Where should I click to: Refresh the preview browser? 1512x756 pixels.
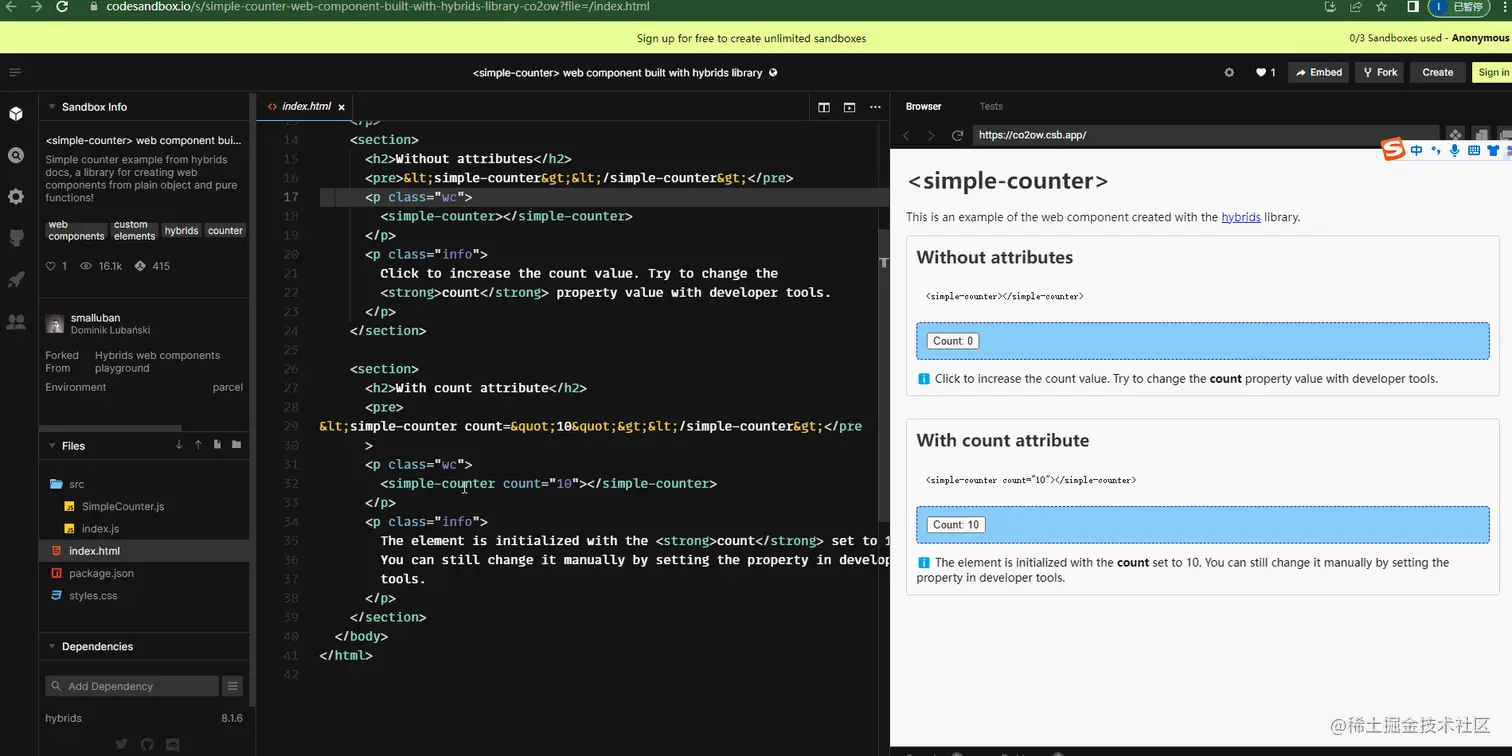[x=957, y=135]
